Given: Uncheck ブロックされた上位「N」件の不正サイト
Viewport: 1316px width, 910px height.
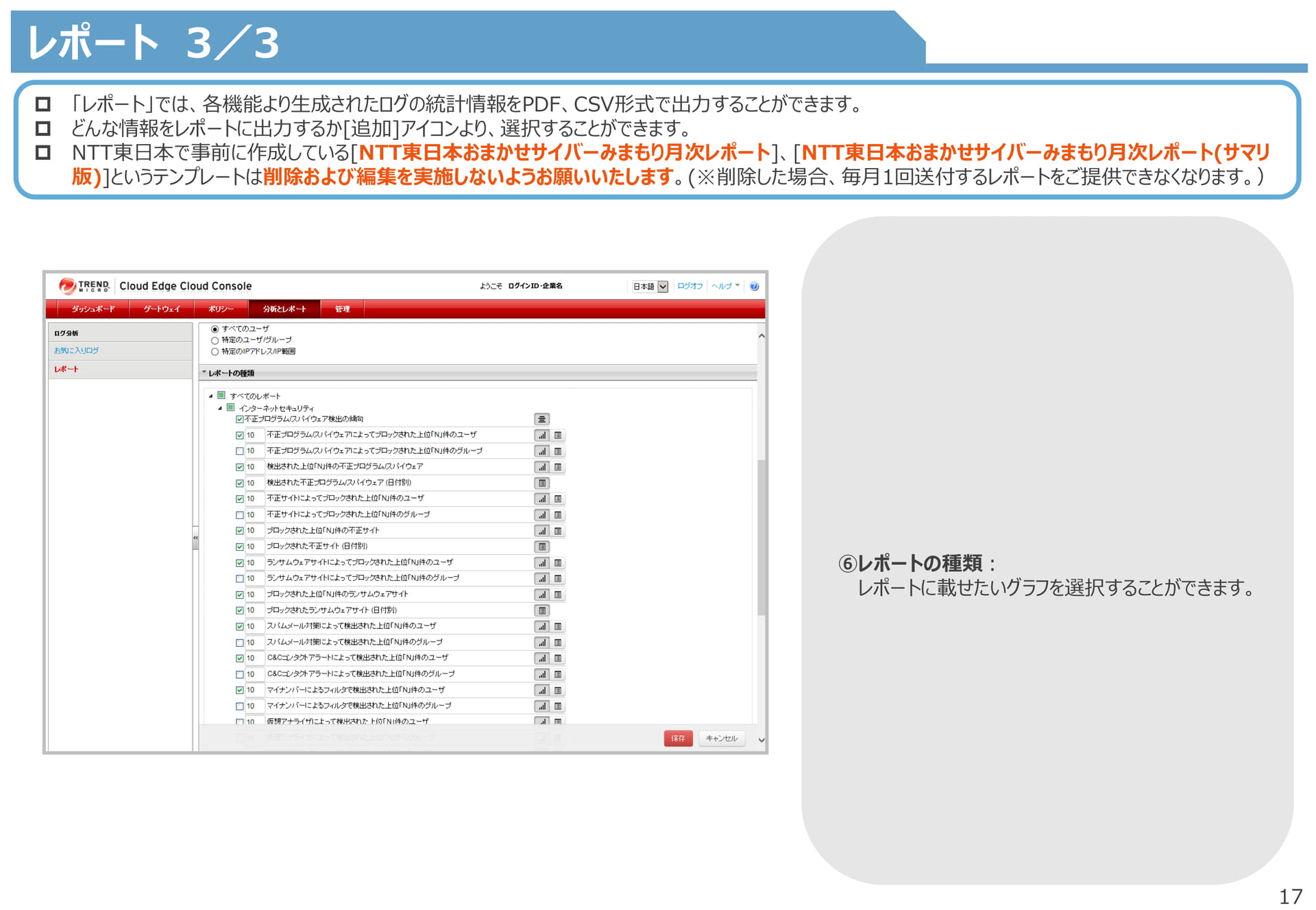Looking at the screenshot, I should 239,531.
